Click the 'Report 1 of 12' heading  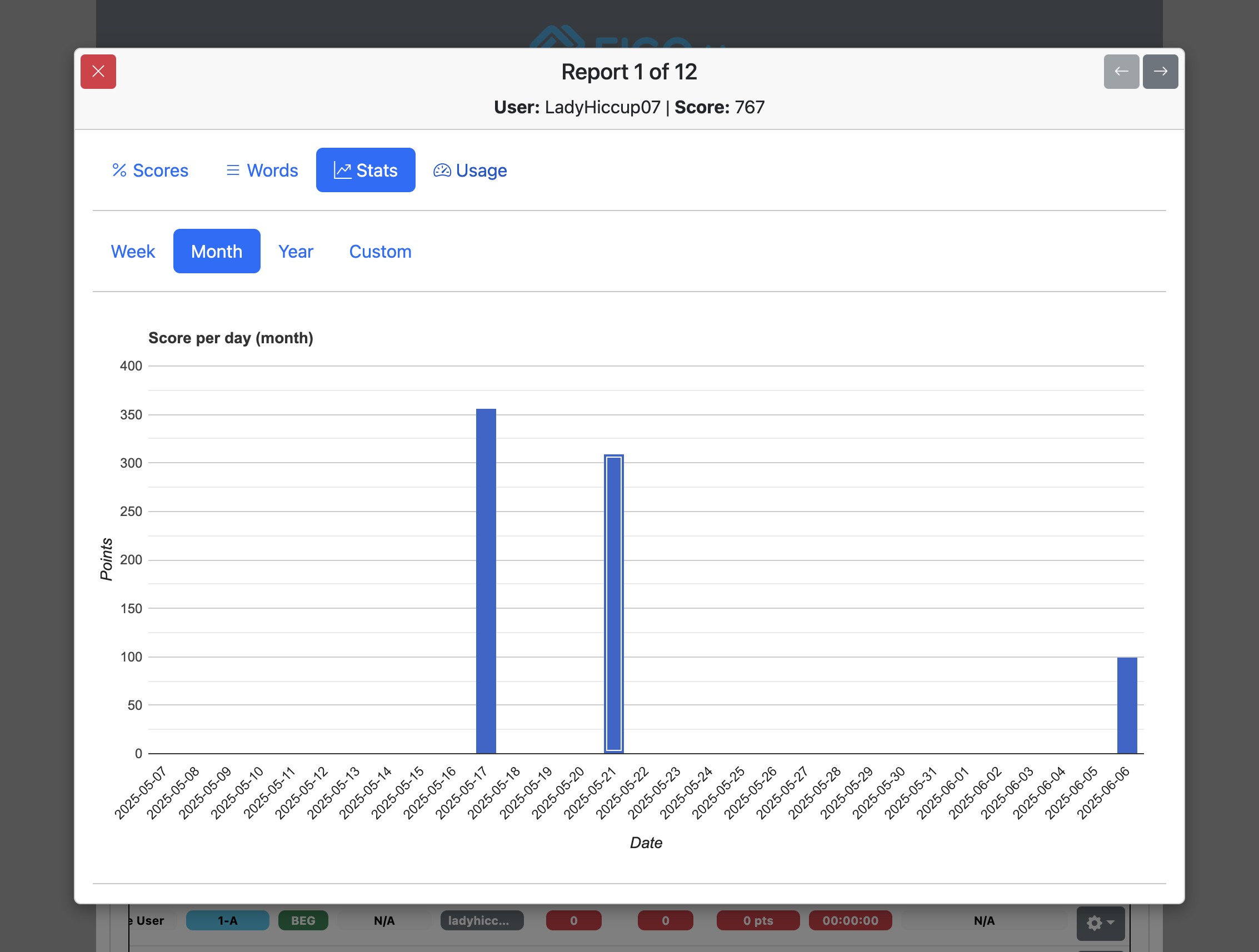click(x=629, y=72)
